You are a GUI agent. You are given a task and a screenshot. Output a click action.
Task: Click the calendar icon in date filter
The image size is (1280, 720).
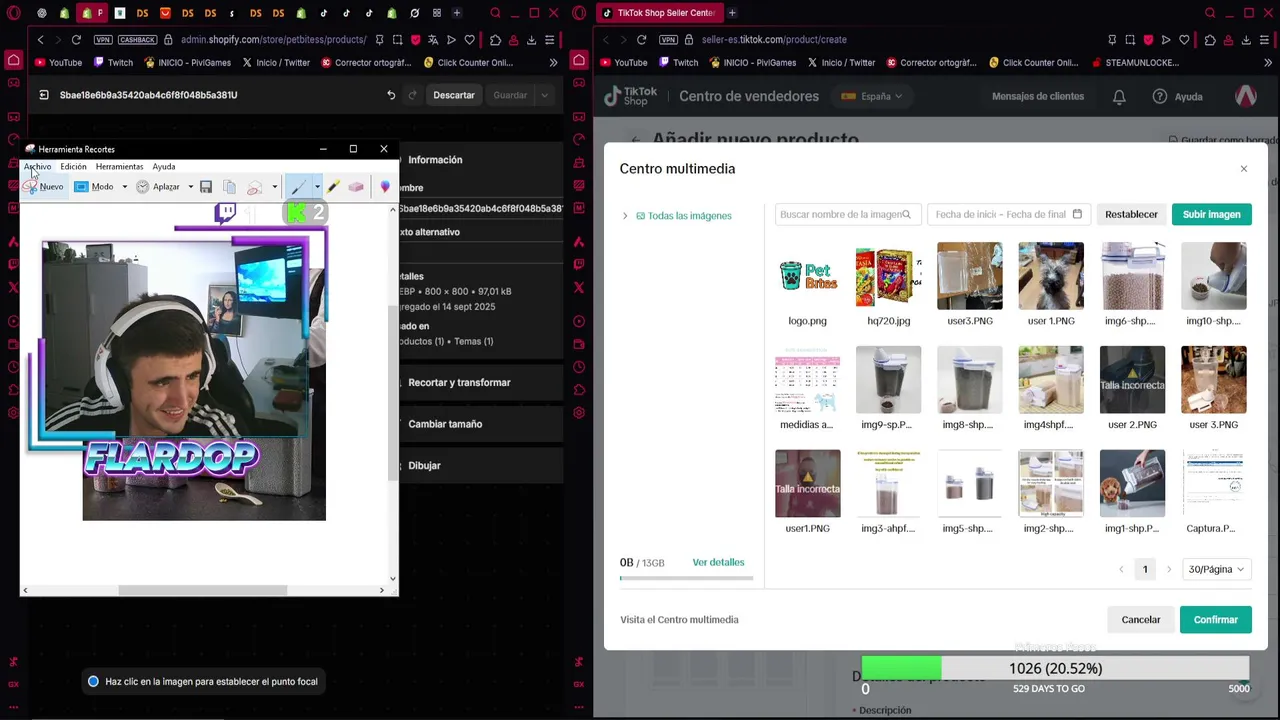pyautogui.click(x=1077, y=214)
